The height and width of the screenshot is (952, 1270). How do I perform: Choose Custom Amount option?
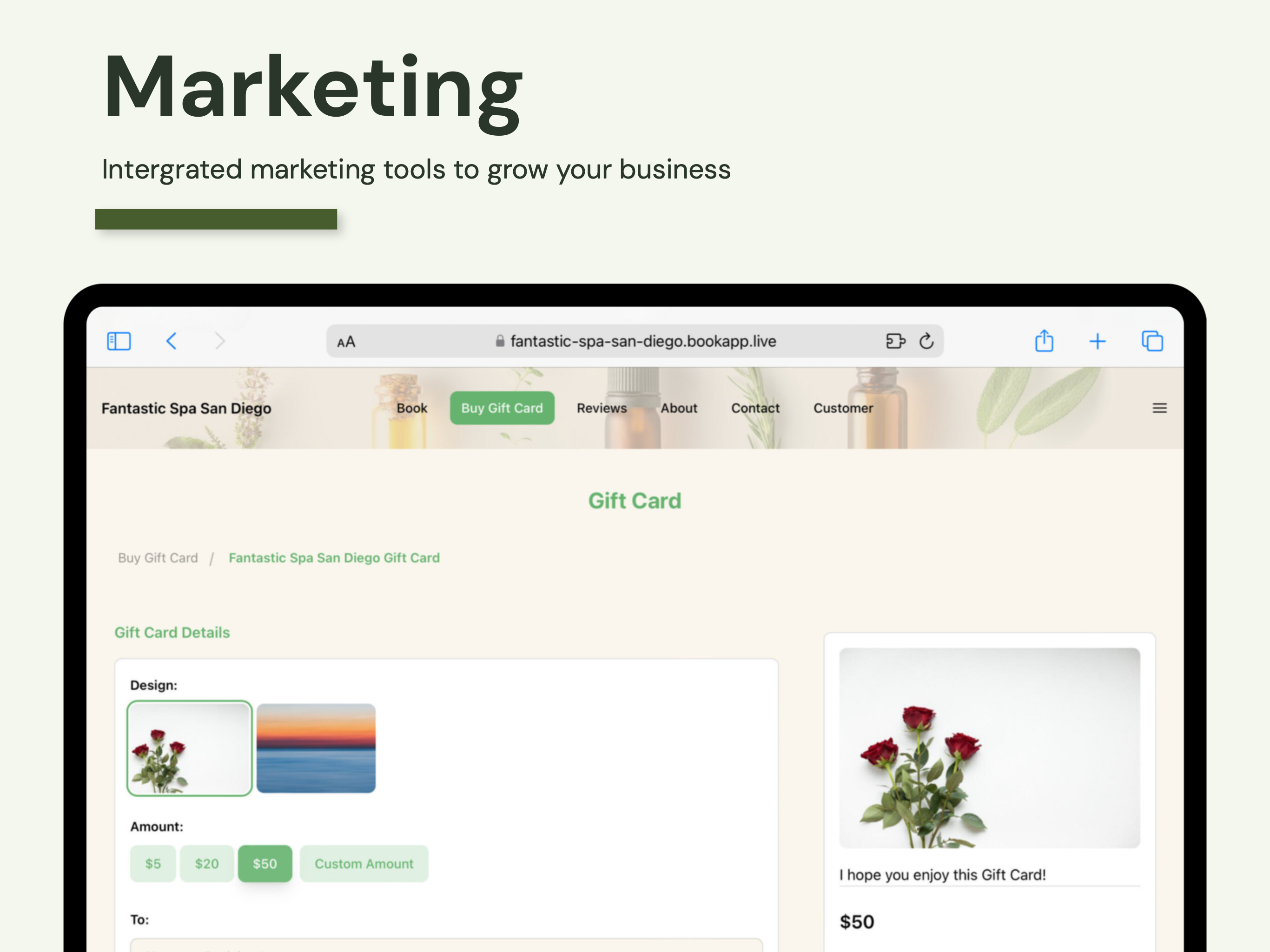364,864
